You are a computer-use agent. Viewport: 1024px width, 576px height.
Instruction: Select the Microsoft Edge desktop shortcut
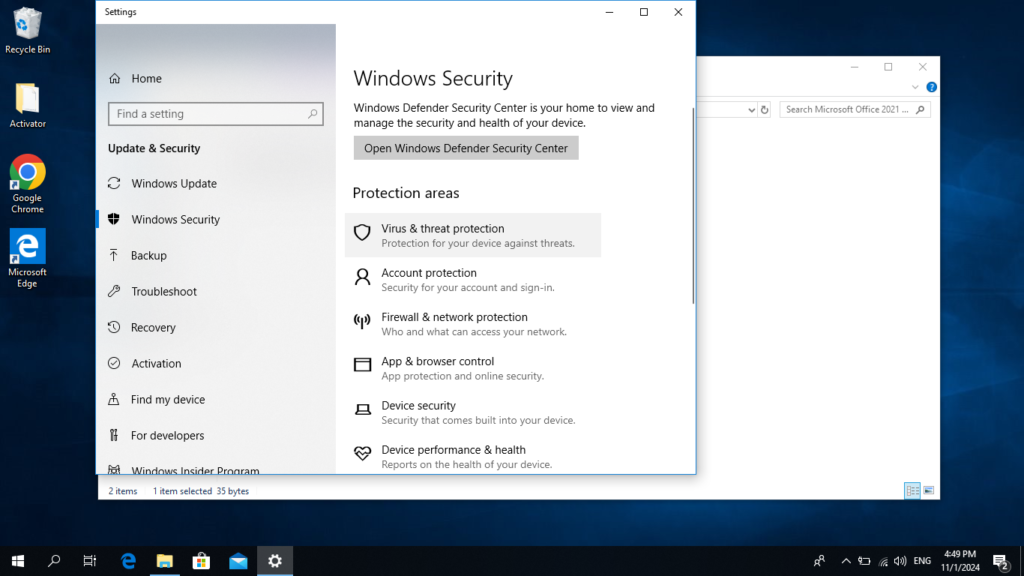pos(27,258)
